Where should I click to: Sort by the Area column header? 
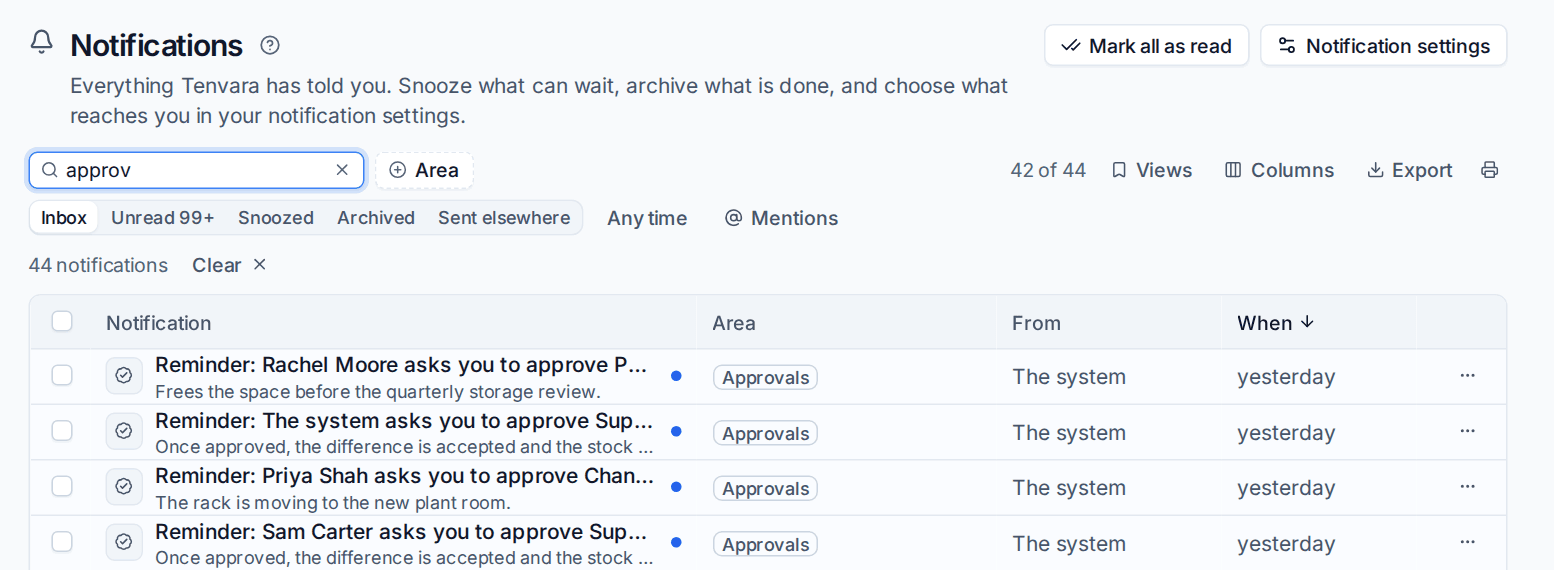tap(733, 323)
